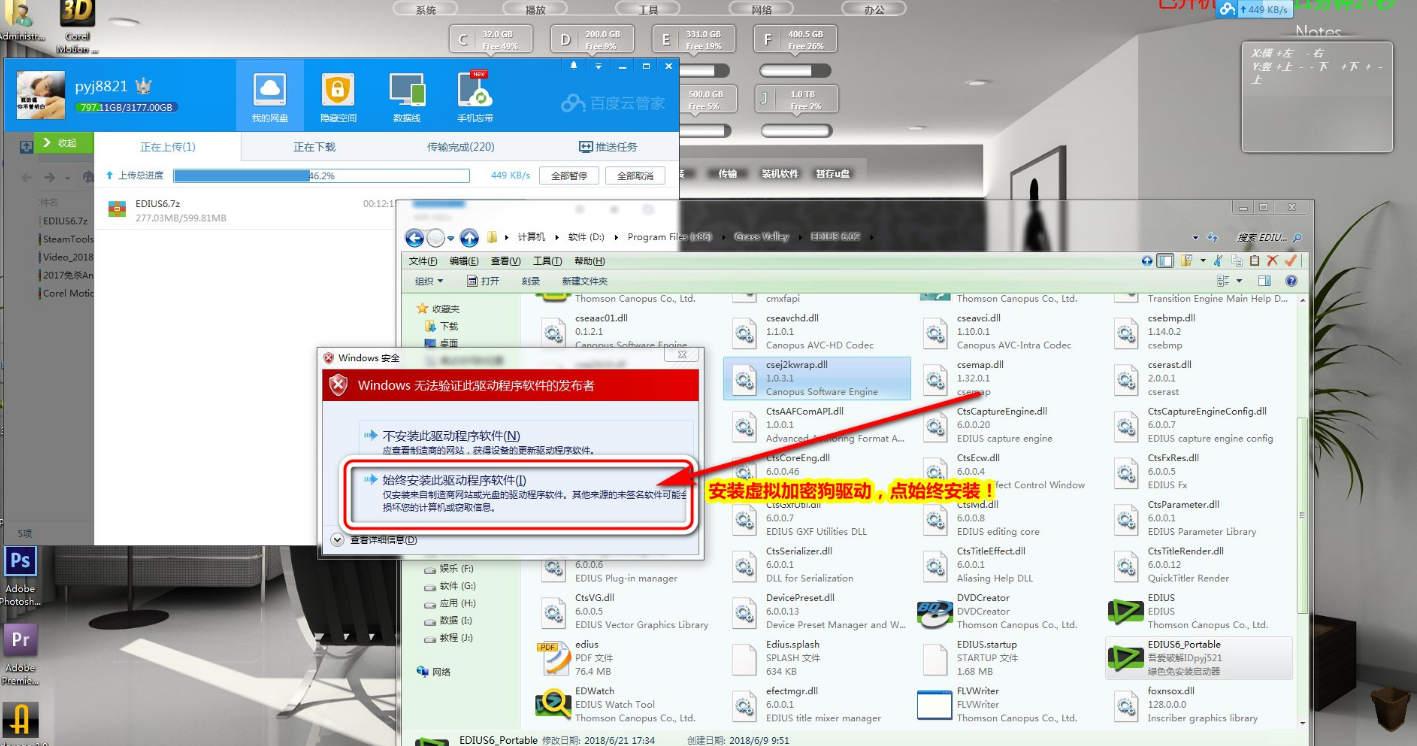Viewport: 1417px width, 746px height.
Task: Toggle the preview pane button
Action: pos(1264,282)
